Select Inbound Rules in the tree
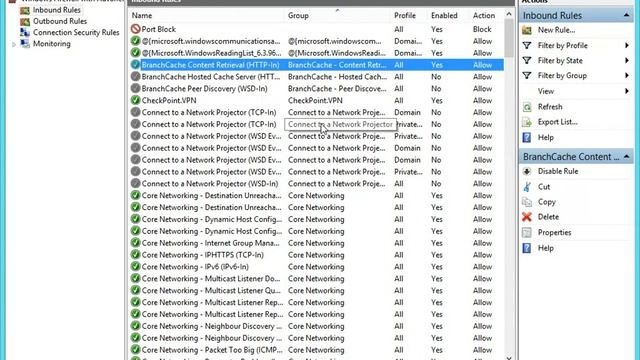 [56, 10]
